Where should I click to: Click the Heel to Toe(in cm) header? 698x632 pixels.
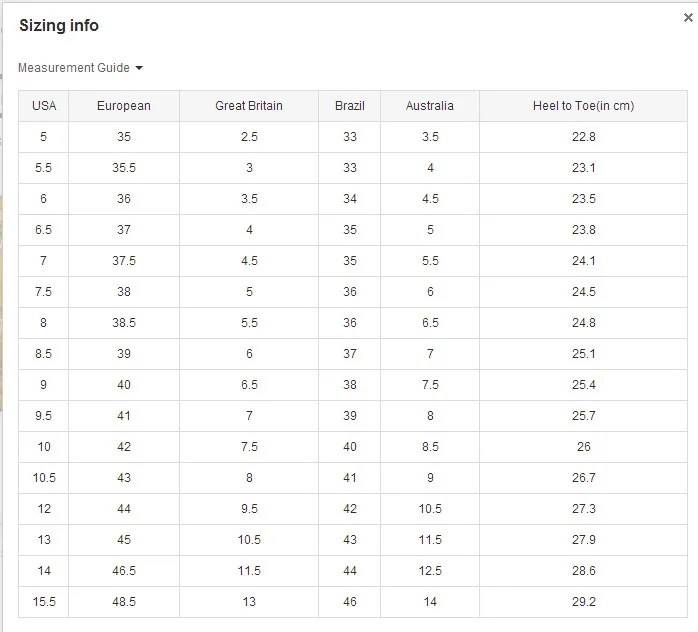pyautogui.click(x=584, y=106)
